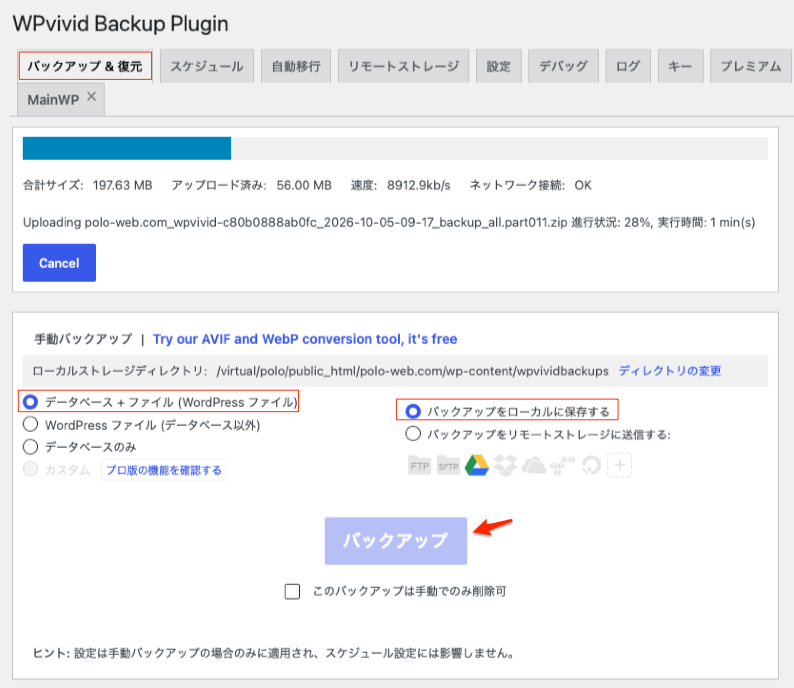The height and width of the screenshot is (688, 794).
Task: Switch to the デバッグ tab
Action: [x=563, y=66]
